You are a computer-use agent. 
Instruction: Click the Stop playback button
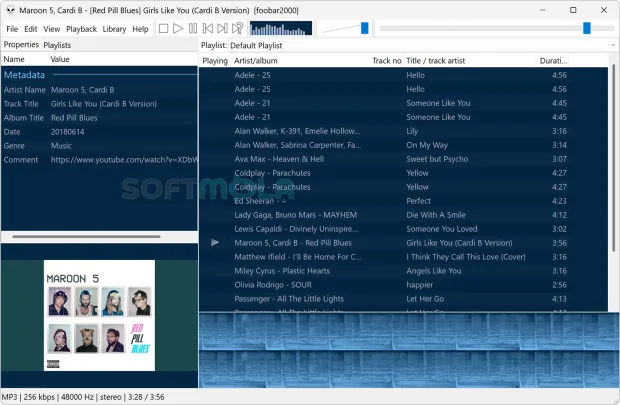point(163,28)
